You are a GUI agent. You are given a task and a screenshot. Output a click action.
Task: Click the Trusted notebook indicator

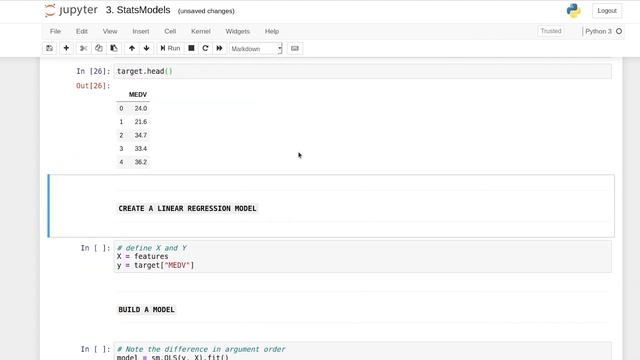(x=551, y=31)
